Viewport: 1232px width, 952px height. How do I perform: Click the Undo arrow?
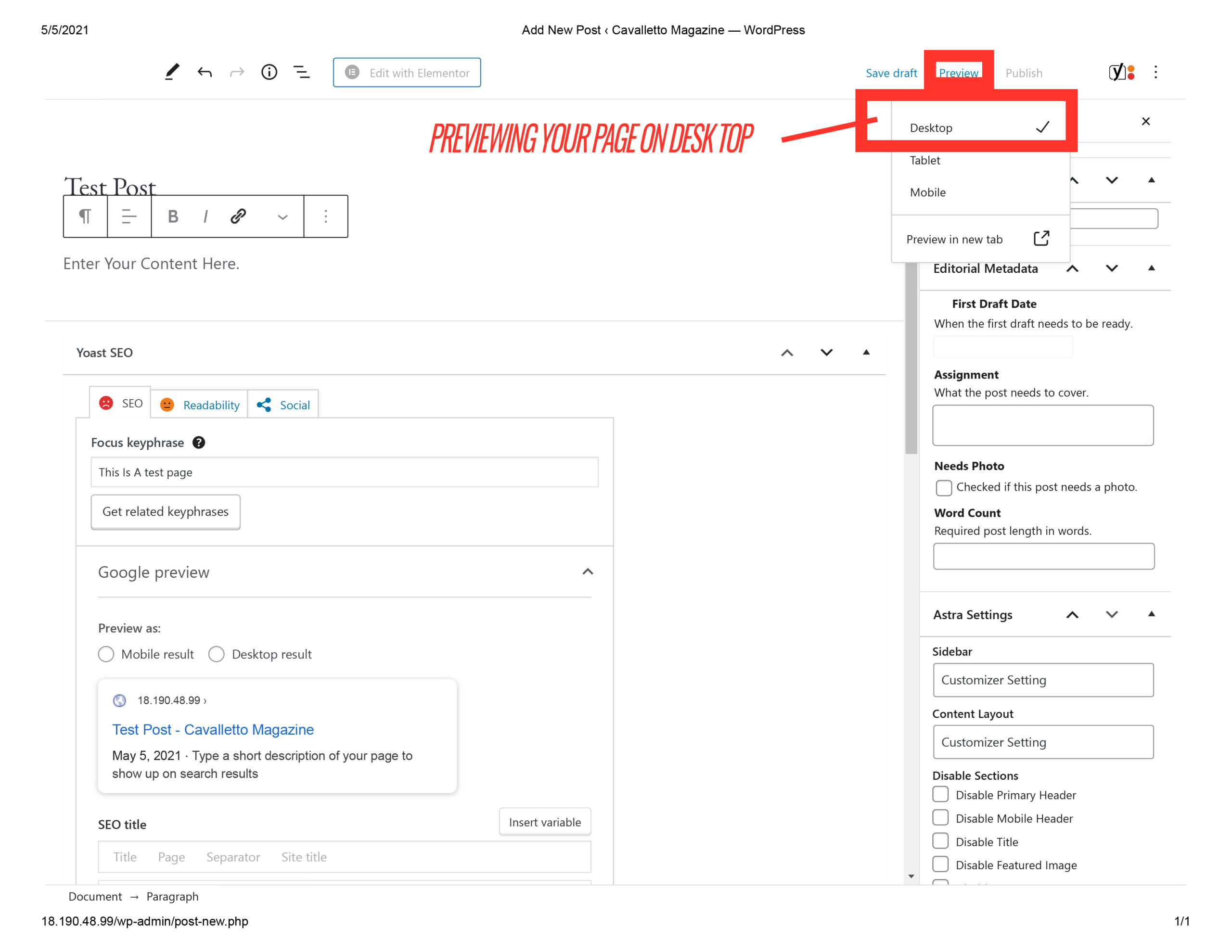point(205,72)
